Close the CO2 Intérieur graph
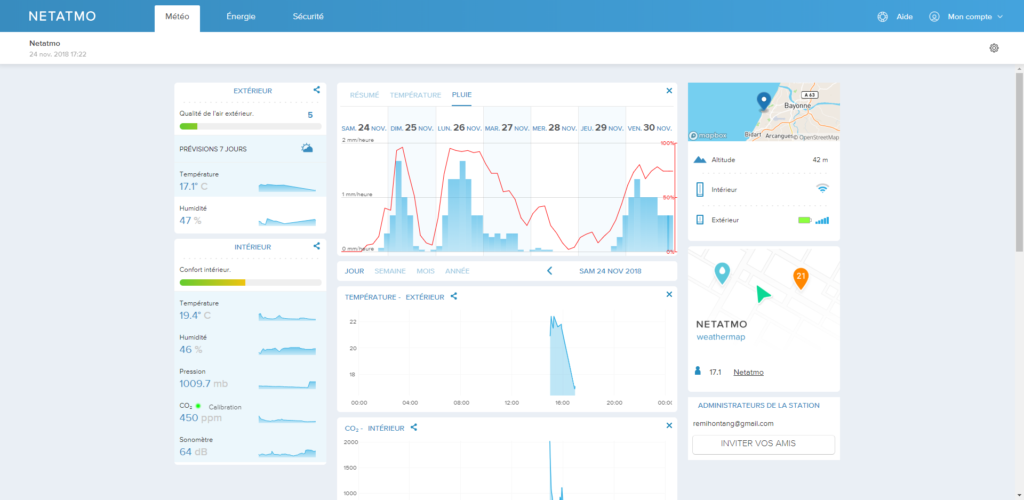1024x500 pixels. [x=669, y=426]
